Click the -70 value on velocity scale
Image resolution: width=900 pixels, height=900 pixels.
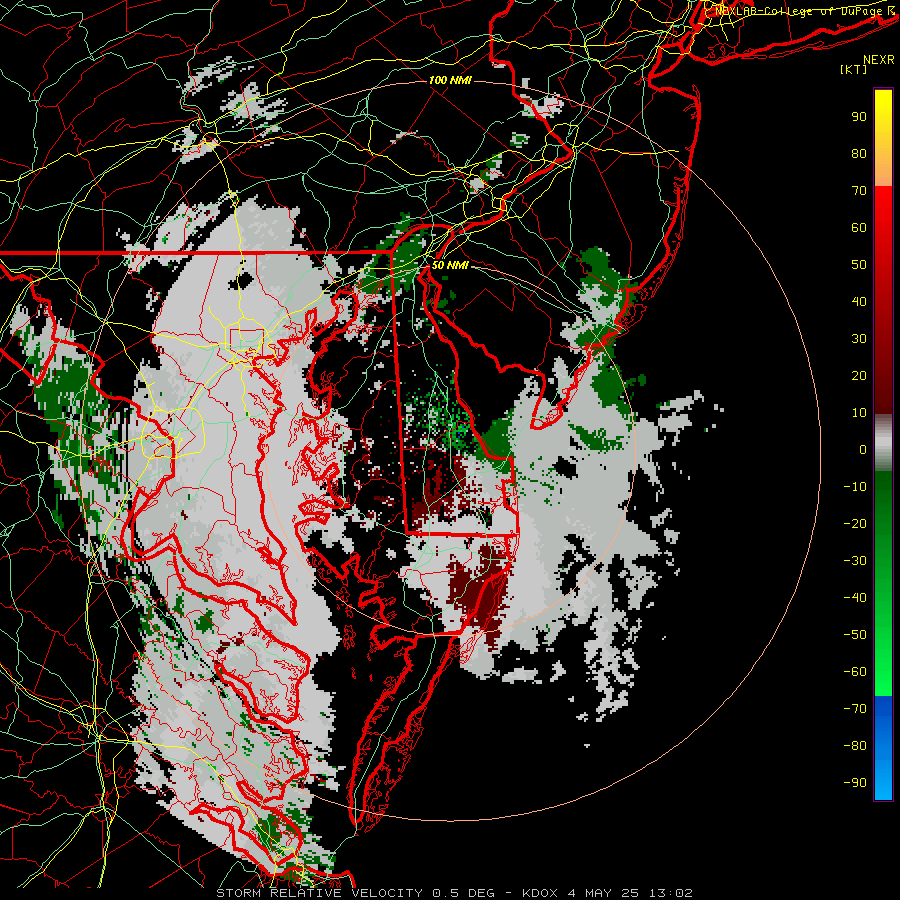tap(855, 709)
